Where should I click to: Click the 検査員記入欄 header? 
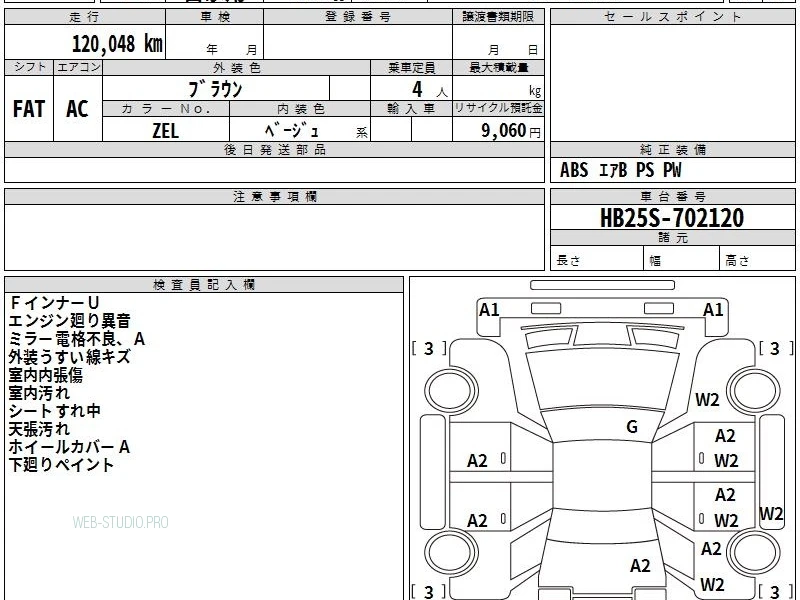[204, 285]
